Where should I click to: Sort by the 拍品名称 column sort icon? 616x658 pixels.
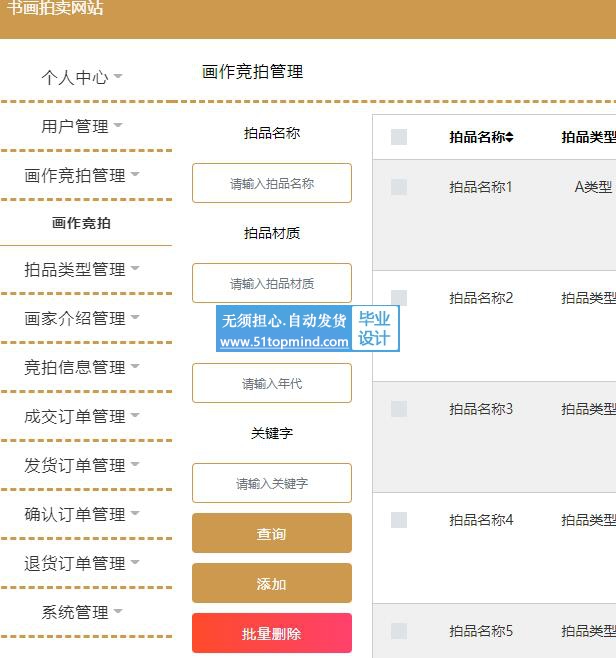(x=509, y=137)
